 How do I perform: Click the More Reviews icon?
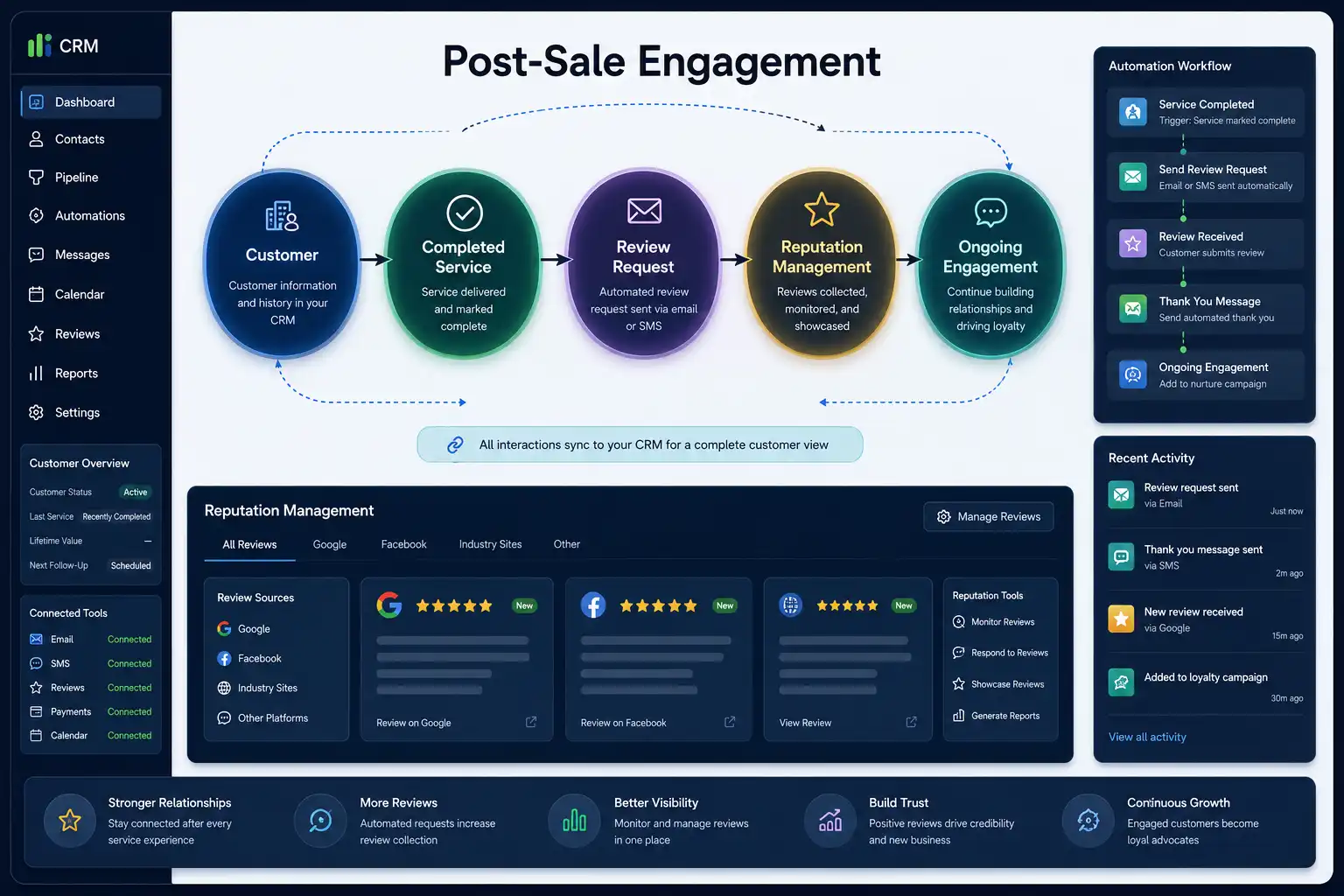point(320,821)
